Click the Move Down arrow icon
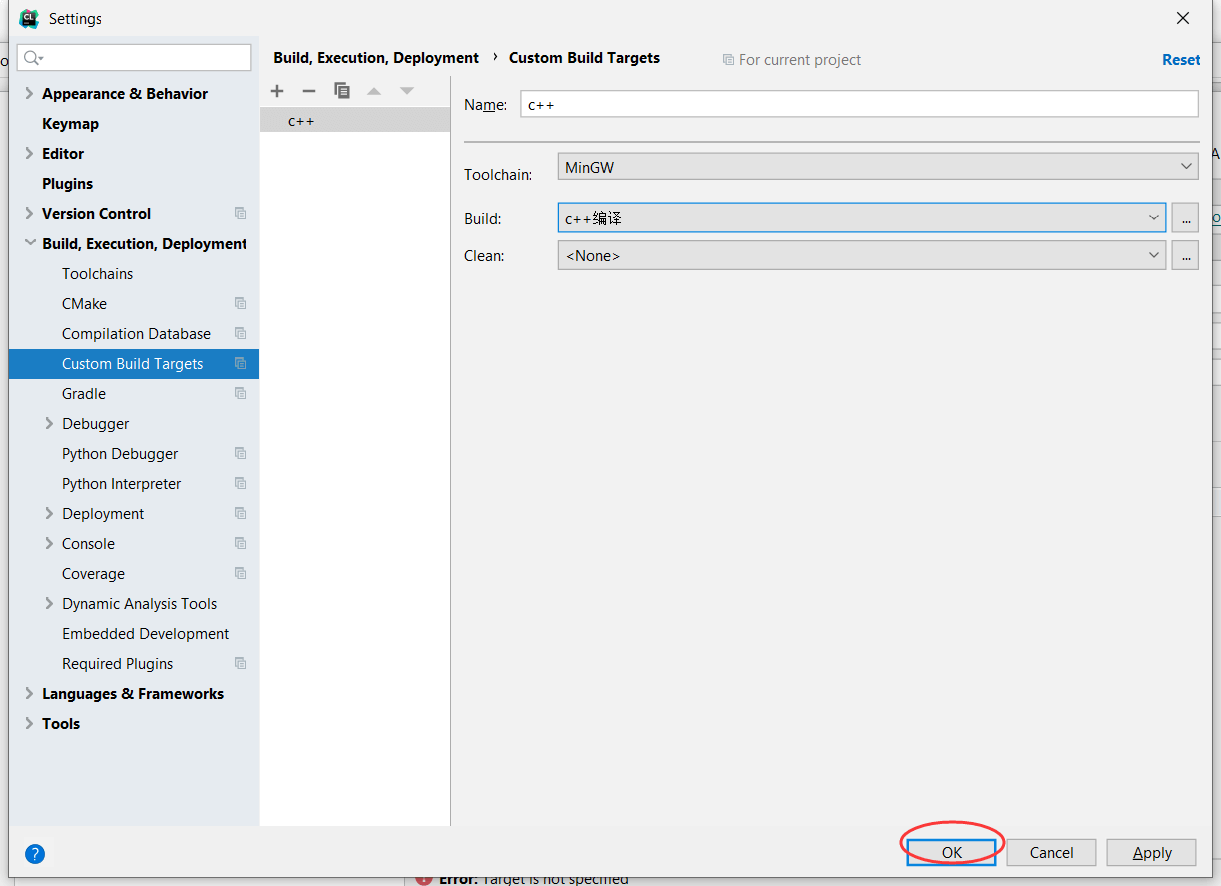 (x=407, y=91)
